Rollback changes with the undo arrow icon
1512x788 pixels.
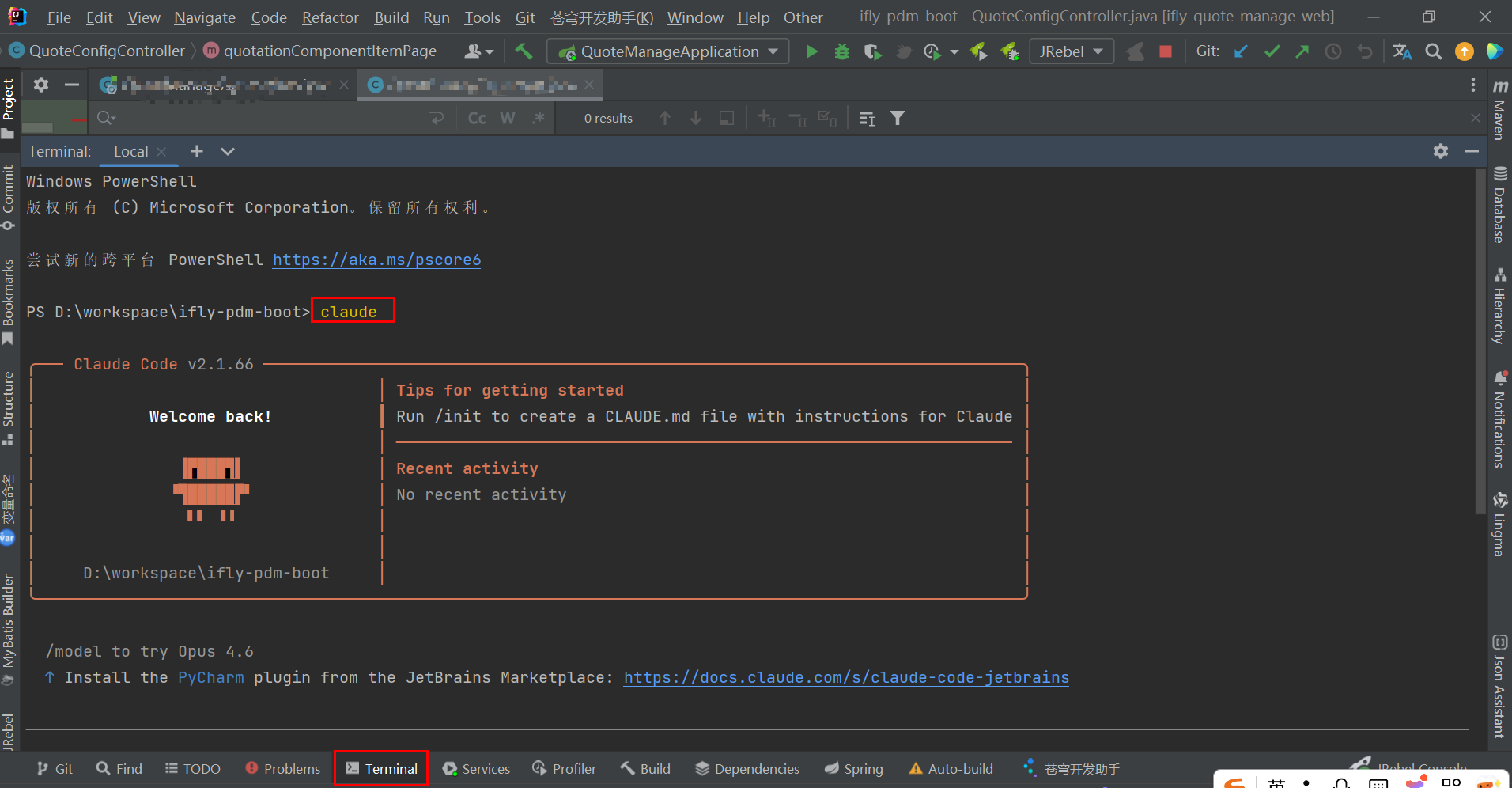click(1365, 51)
